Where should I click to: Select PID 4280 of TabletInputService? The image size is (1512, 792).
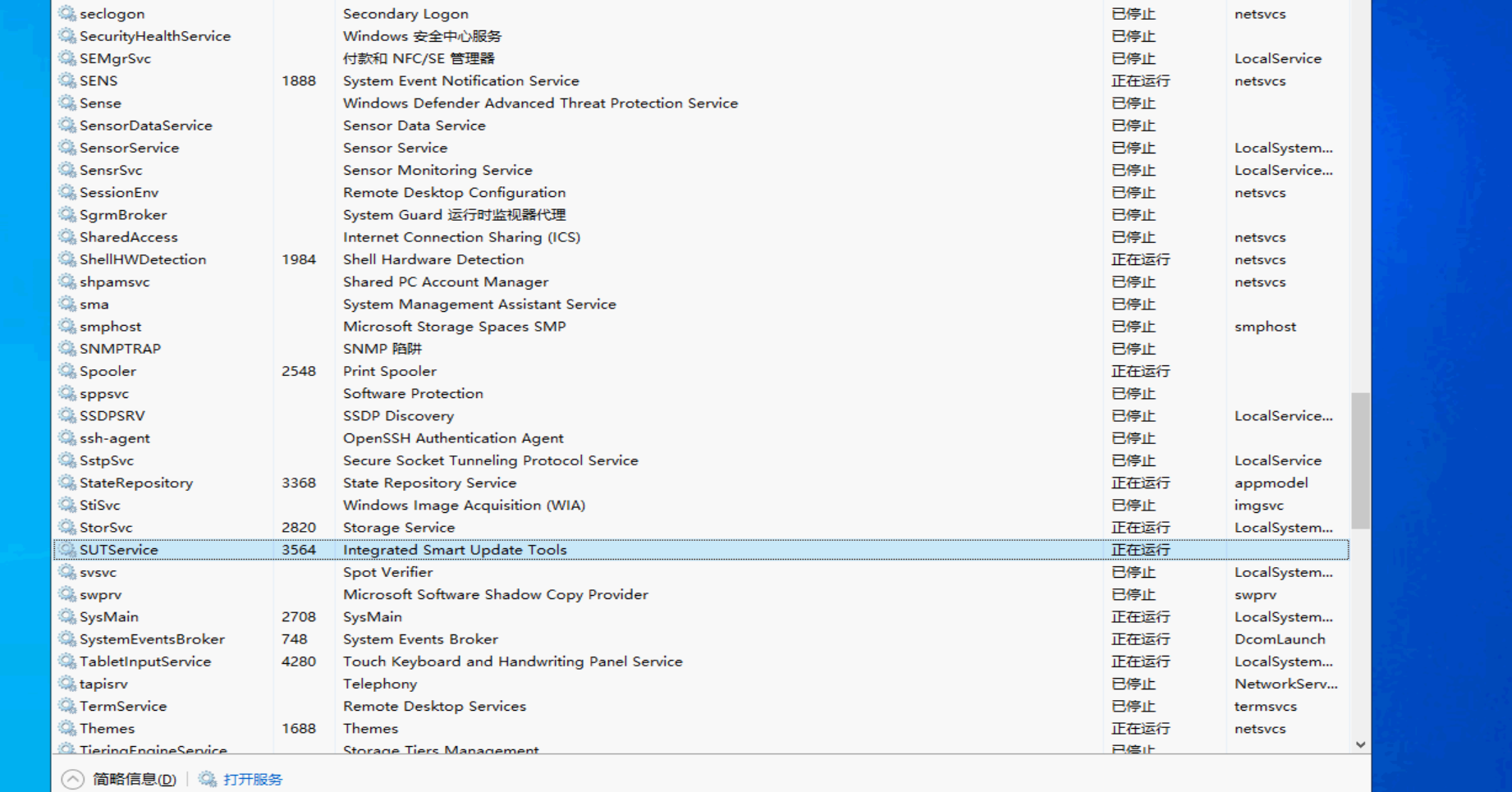[x=298, y=662]
